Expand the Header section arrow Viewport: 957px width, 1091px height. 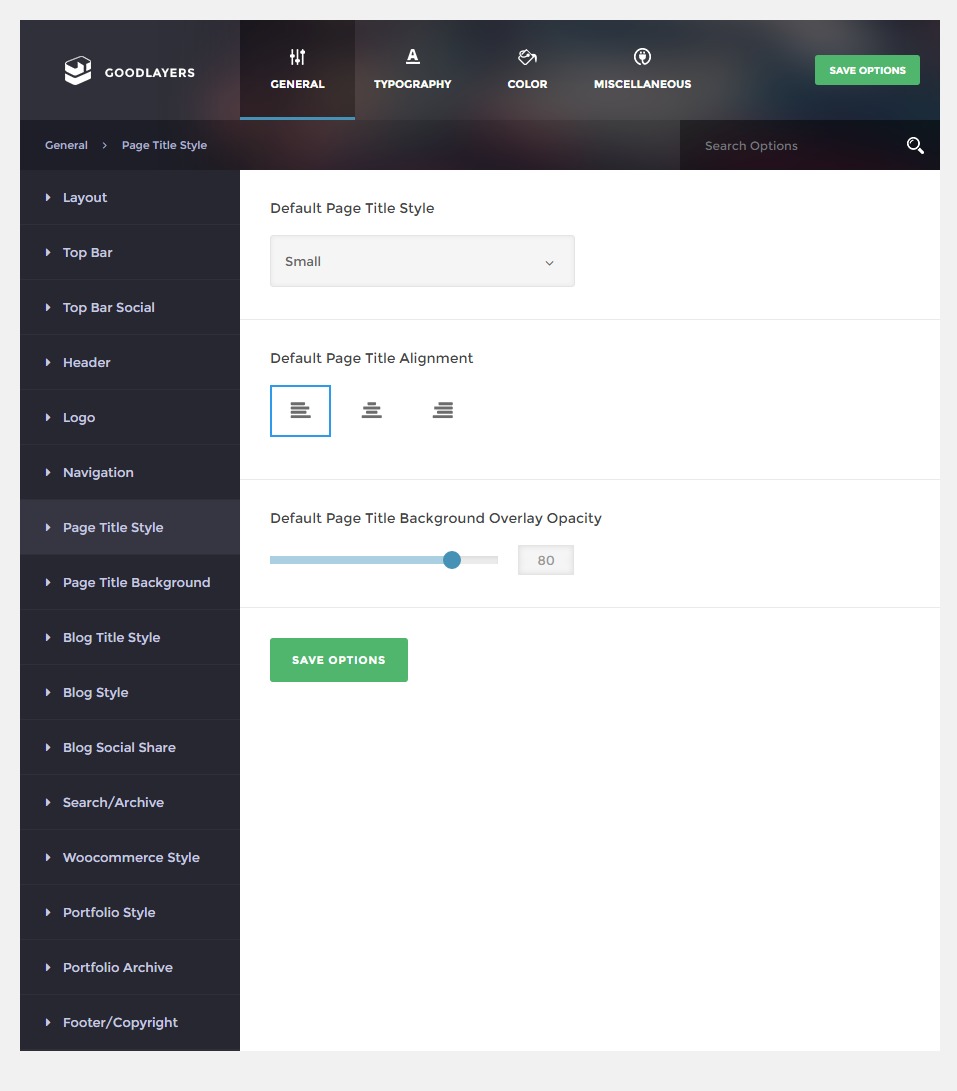[x=48, y=363]
